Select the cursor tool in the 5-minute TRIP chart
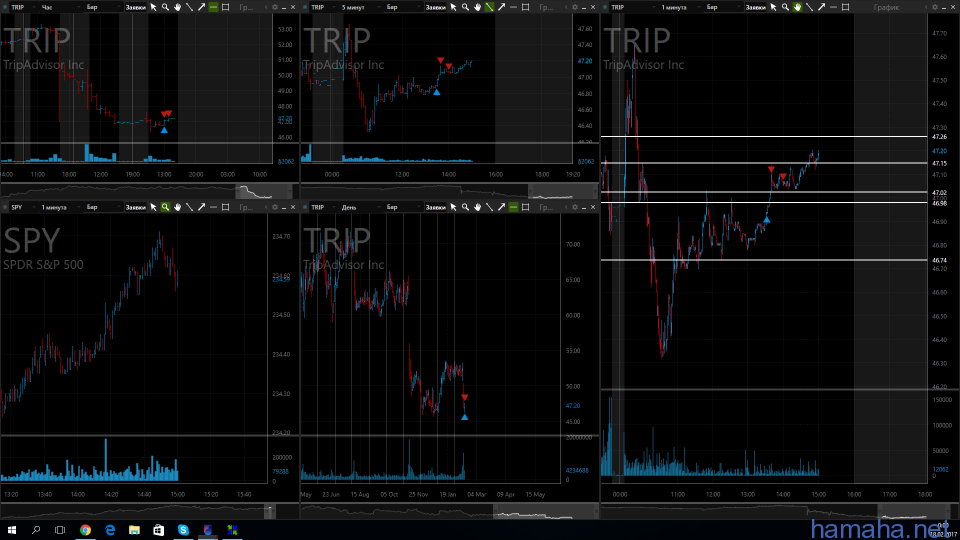Viewport: 960px width, 540px height. coord(454,7)
